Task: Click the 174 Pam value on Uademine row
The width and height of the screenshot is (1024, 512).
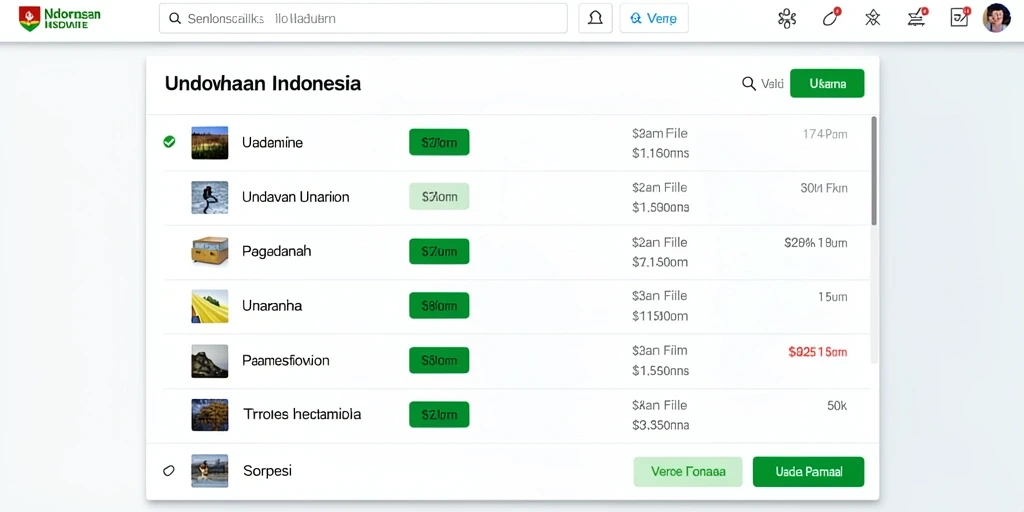Action: pyautogui.click(x=825, y=135)
